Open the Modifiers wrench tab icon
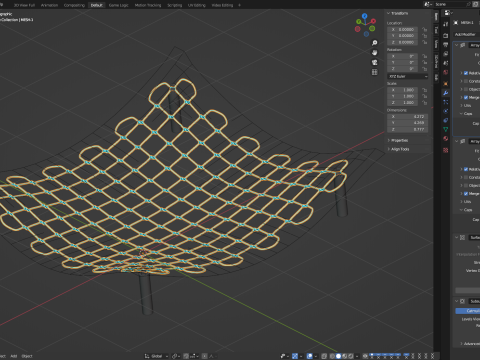 [446, 93]
